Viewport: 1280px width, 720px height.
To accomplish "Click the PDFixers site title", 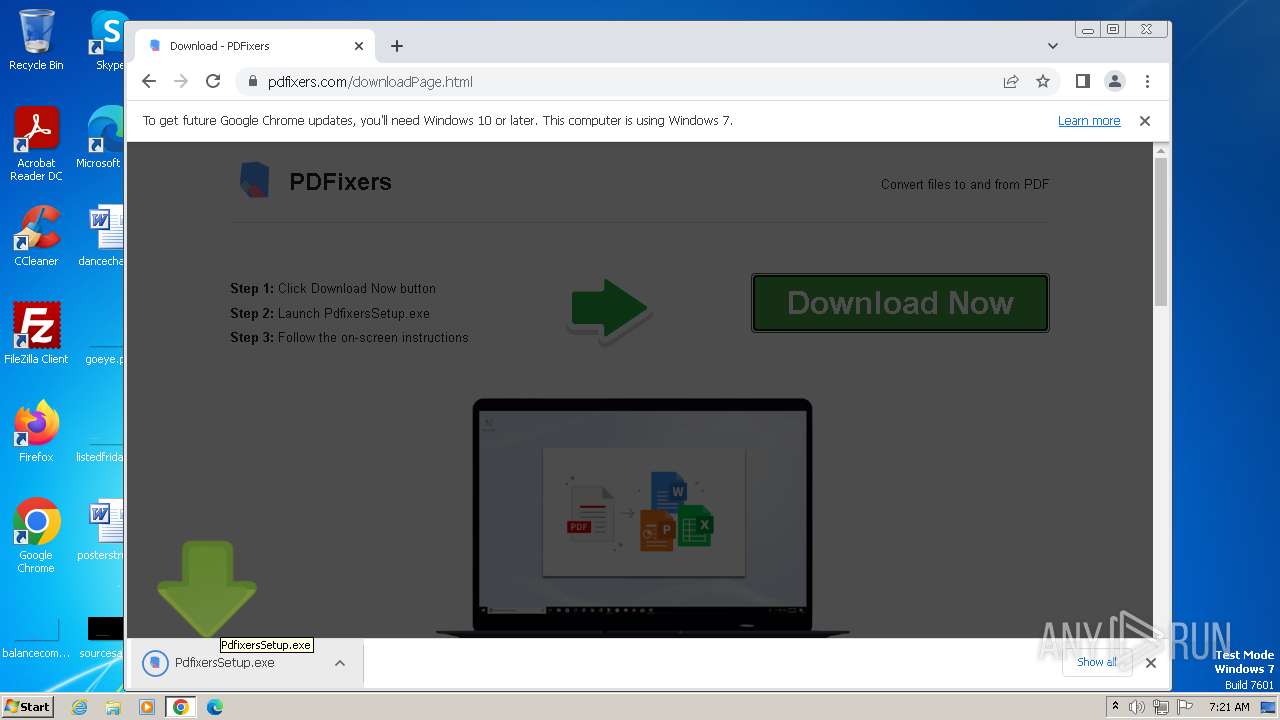I will coord(340,182).
